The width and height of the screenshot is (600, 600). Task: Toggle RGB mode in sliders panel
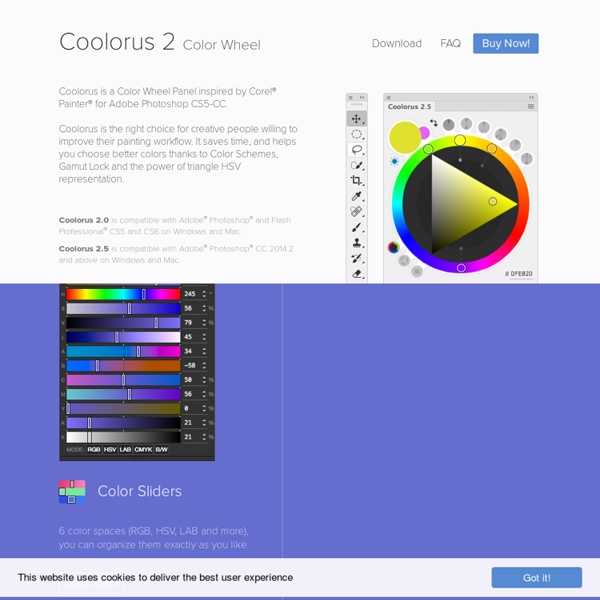94,449
